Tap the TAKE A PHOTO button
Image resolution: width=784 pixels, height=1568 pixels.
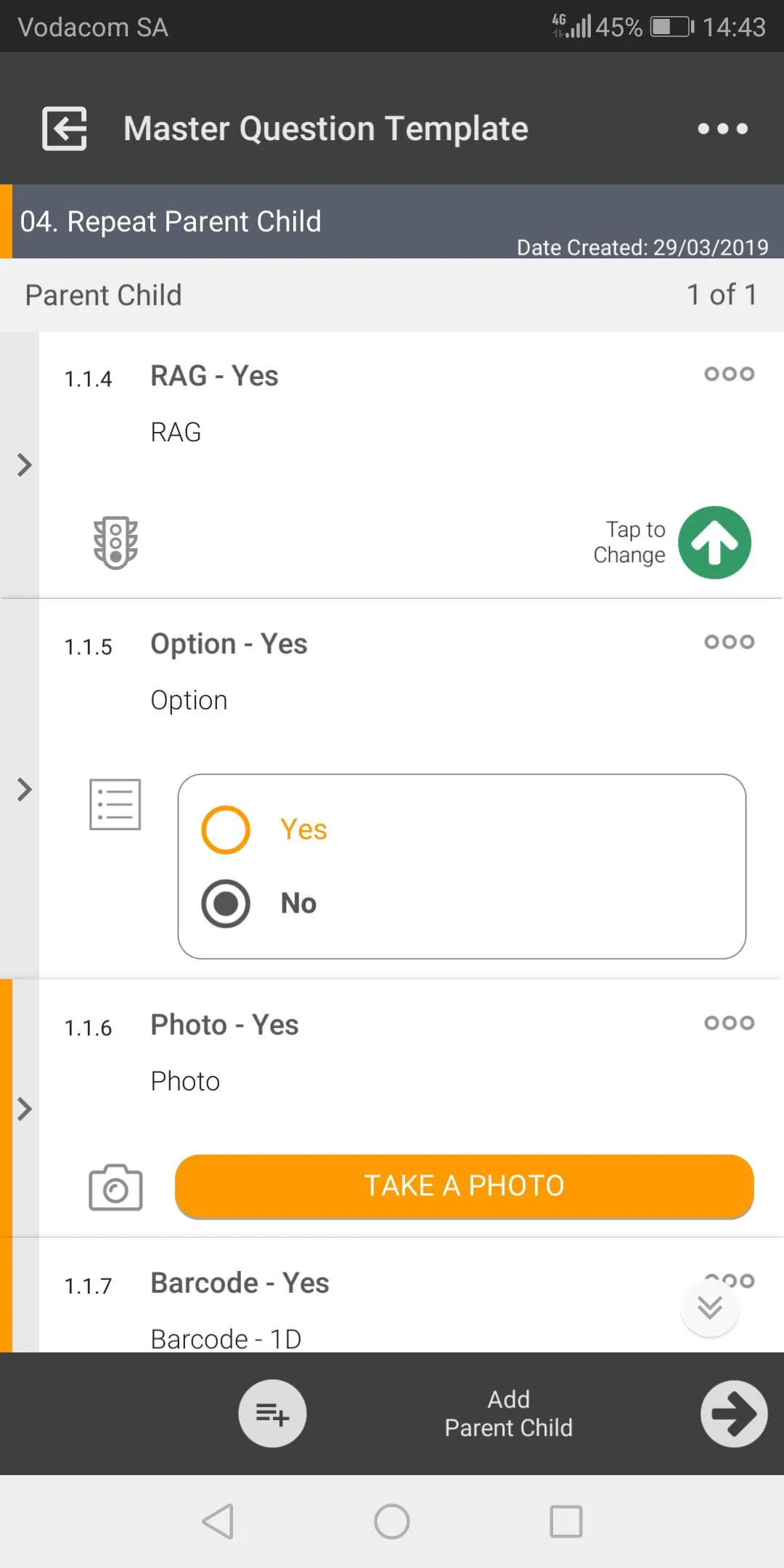[464, 1185]
